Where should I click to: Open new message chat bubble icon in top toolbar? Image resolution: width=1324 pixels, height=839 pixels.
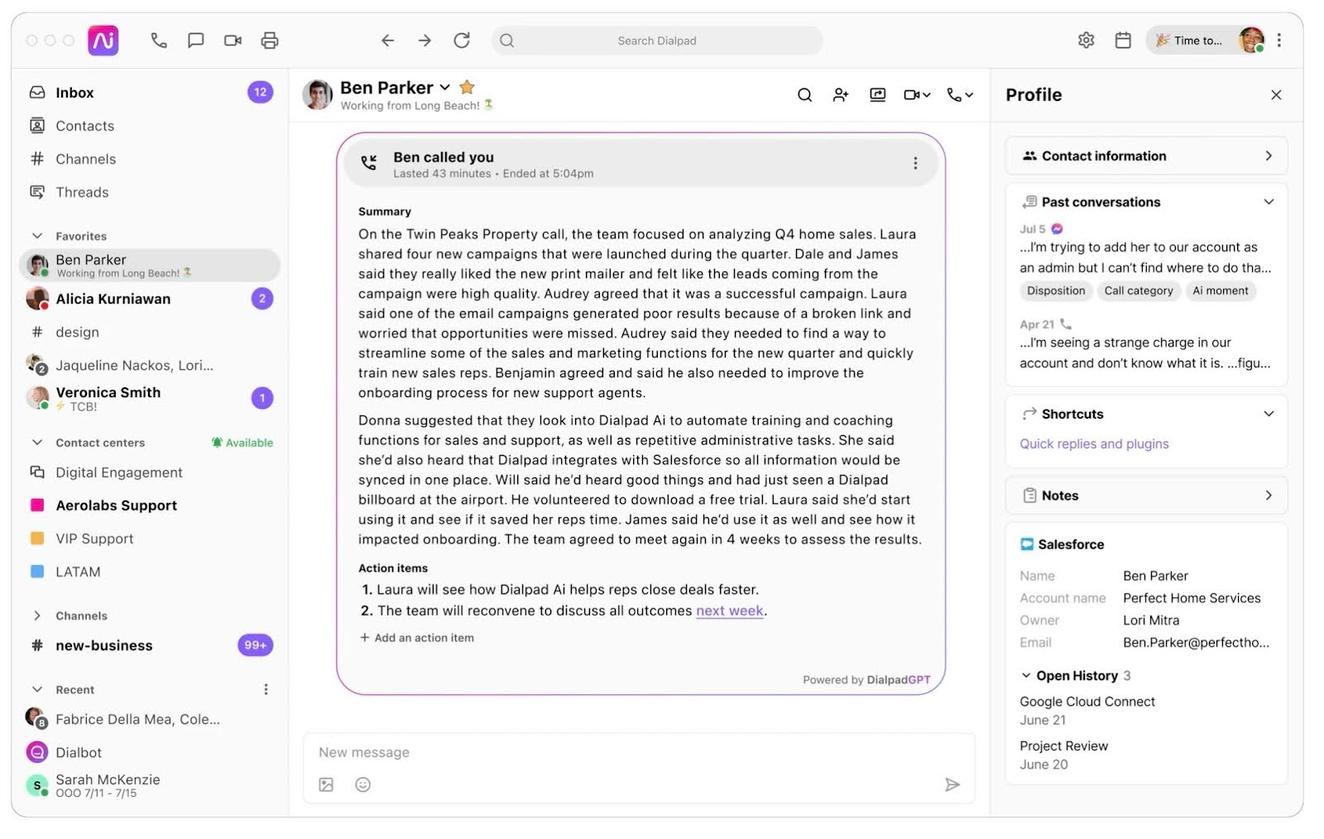pyautogui.click(x=196, y=40)
